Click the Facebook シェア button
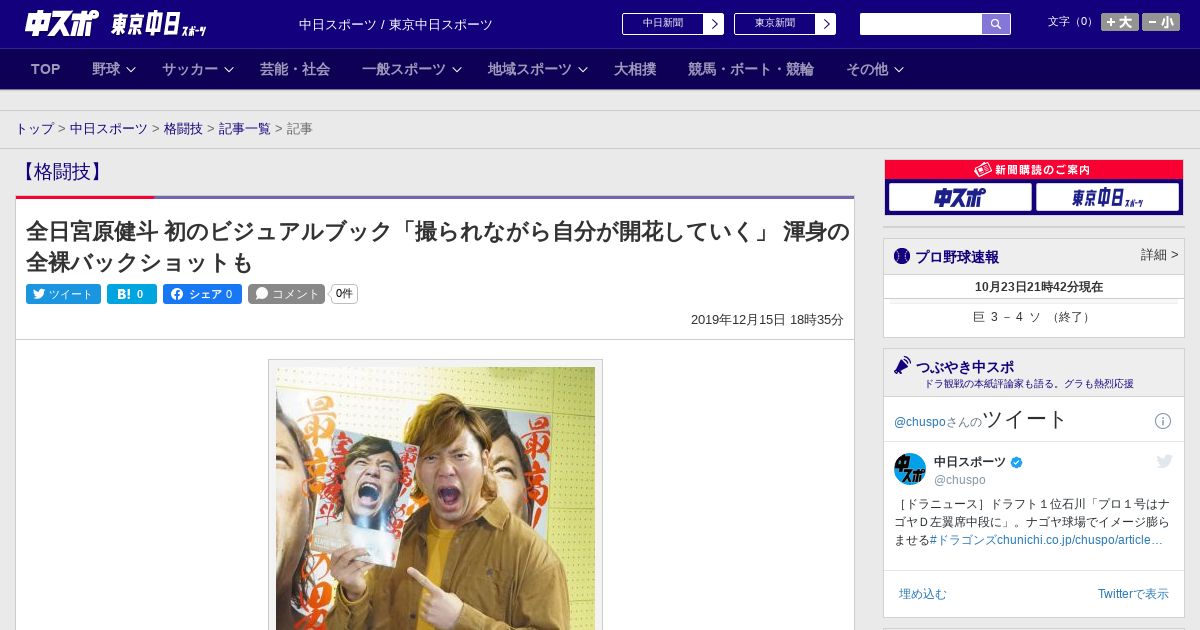The width and height of the screenshot is (1200, 630). pos(202,294)
